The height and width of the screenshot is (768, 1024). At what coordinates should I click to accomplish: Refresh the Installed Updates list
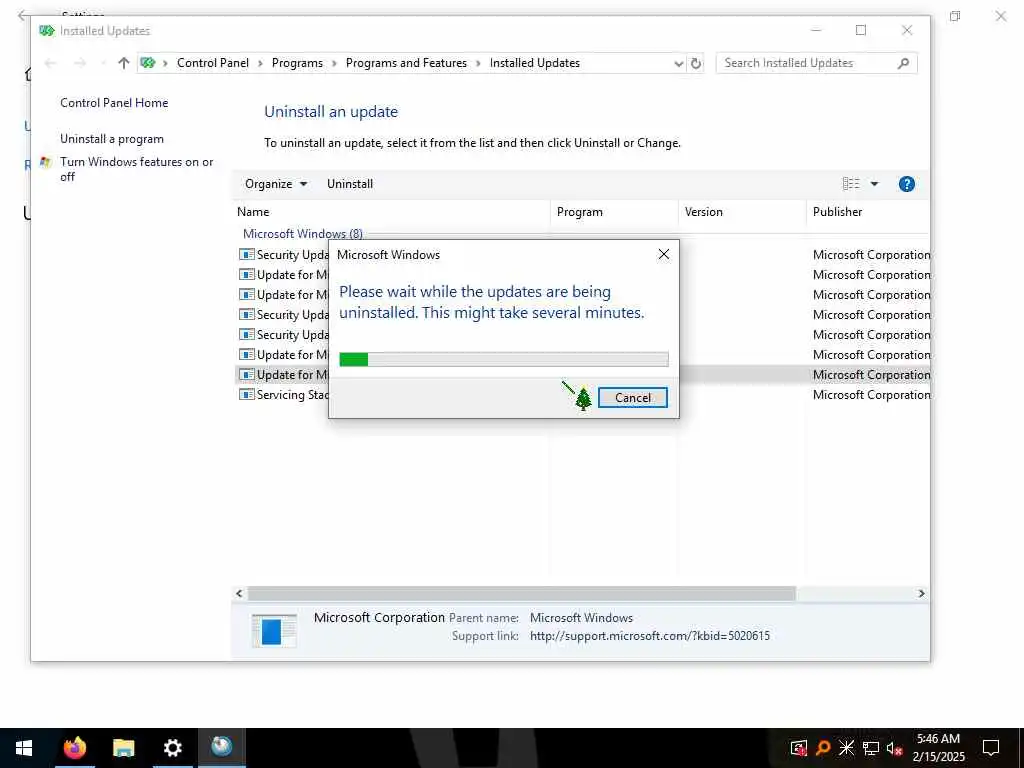(696, 63)
